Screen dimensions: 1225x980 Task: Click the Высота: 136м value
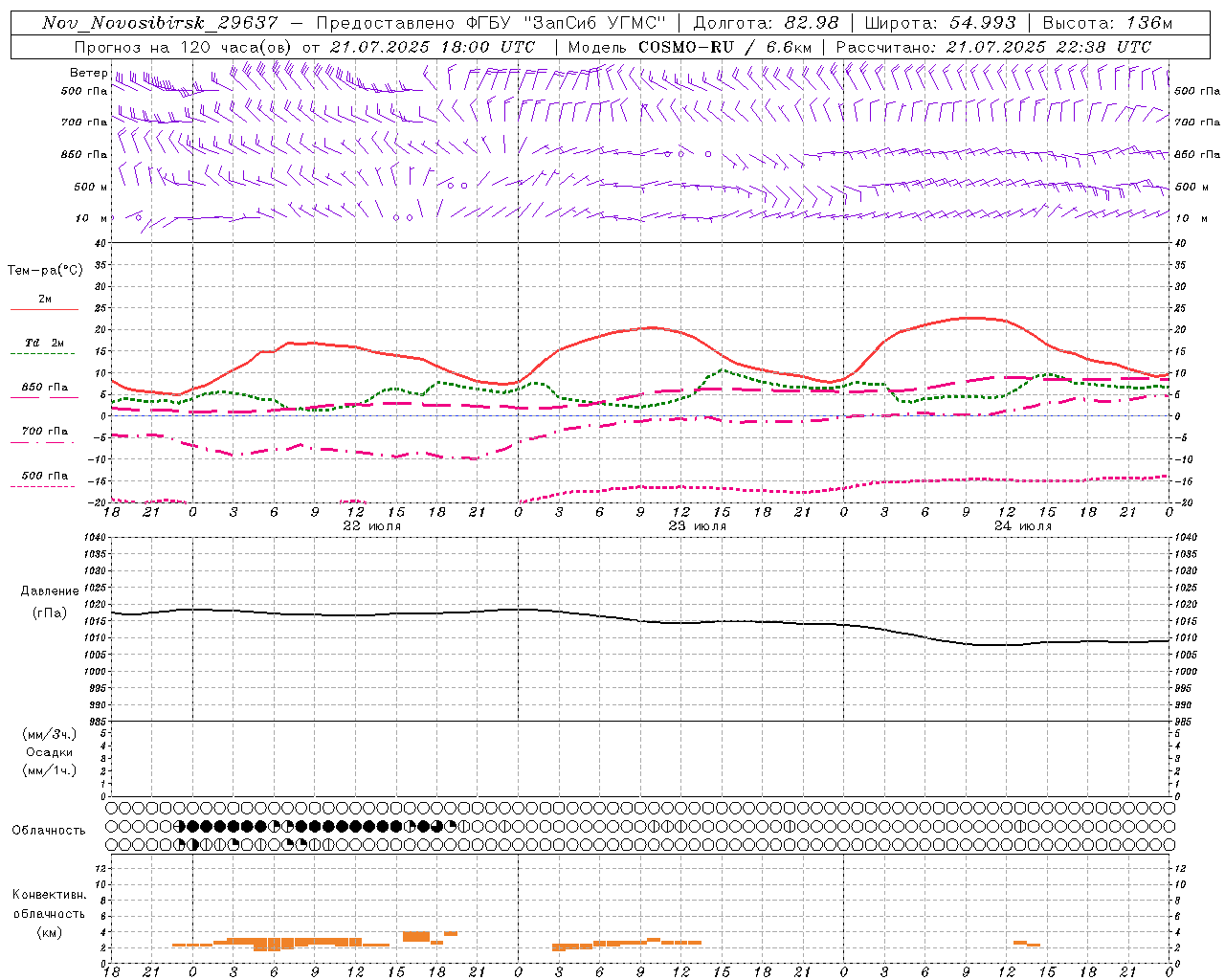pos(1106,23)
